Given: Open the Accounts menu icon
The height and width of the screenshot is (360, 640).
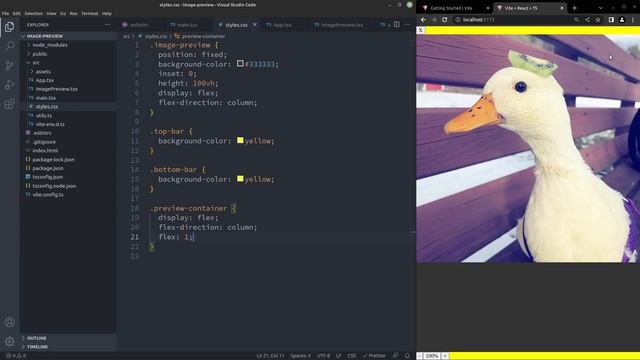Looking at the screenshot, I should (x=9, y=322).
